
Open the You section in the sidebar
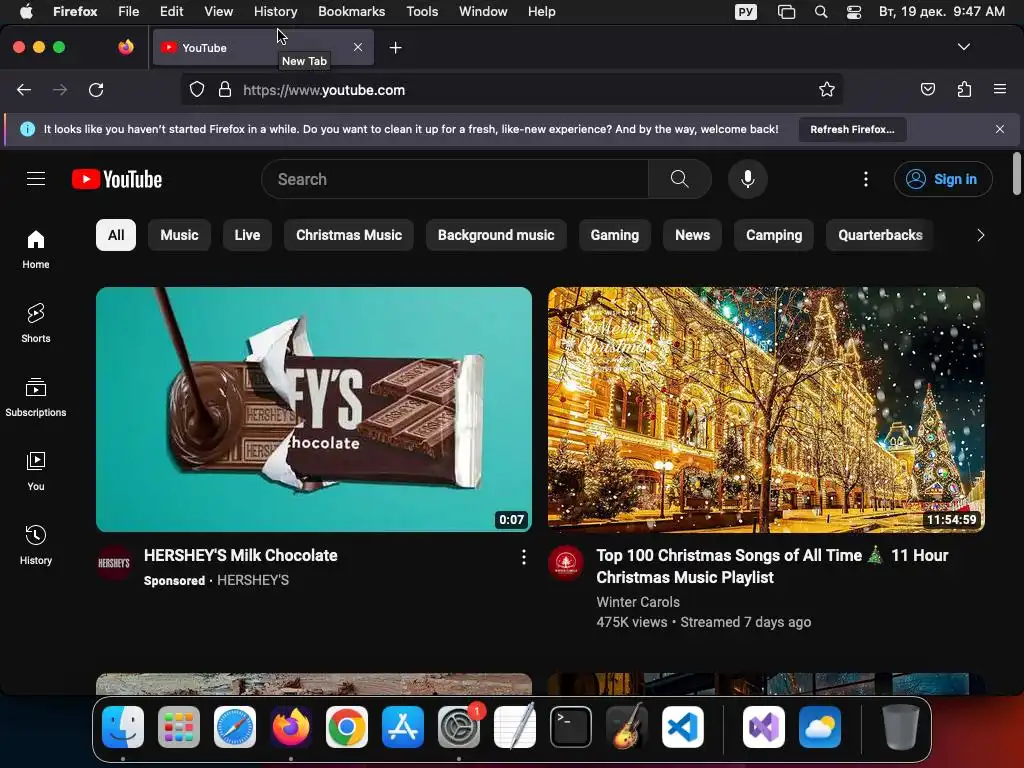pyautogui.click(x=36, y=471)
